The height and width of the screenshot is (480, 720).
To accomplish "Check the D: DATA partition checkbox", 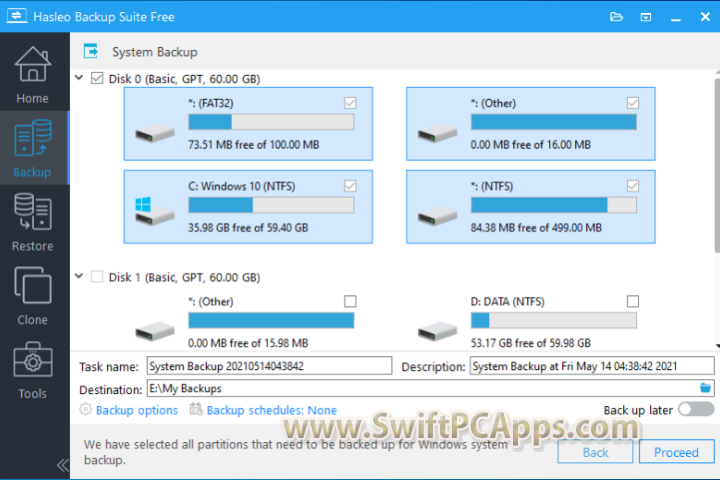I will (633, 301).
